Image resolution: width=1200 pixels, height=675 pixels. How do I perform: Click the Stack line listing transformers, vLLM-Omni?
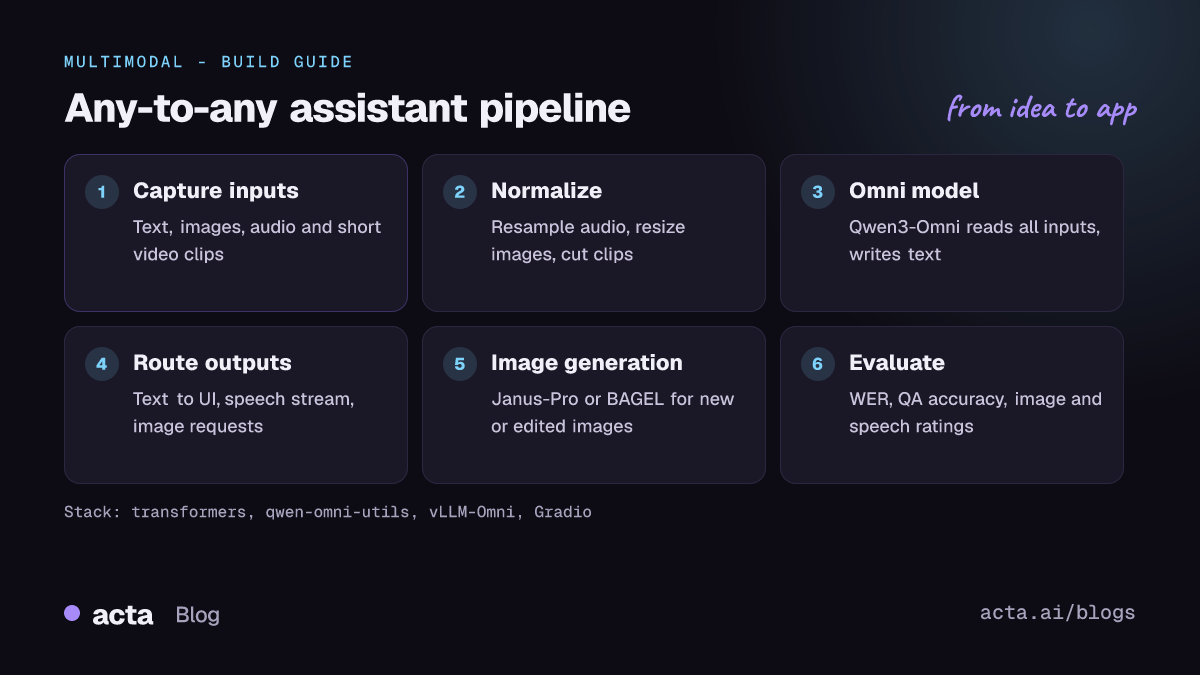328,512
